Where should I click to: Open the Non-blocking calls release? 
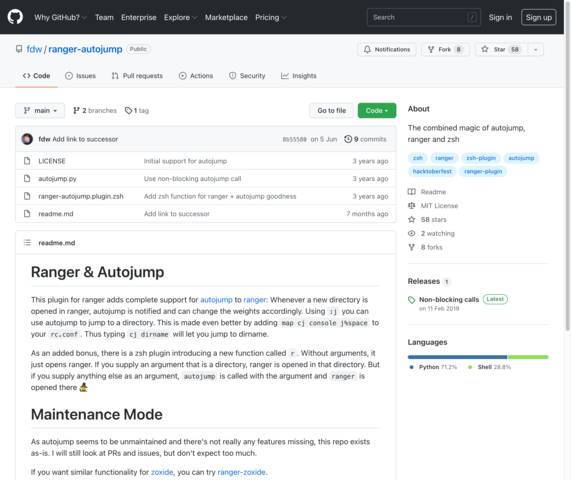449,300
